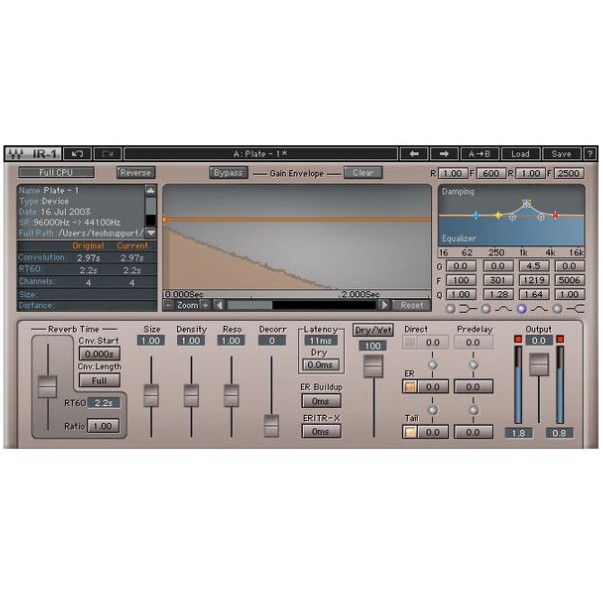This screenshot has width=603, height=603.
Task: Select the low-shelf filter type radio
Action: click(451, 308)
